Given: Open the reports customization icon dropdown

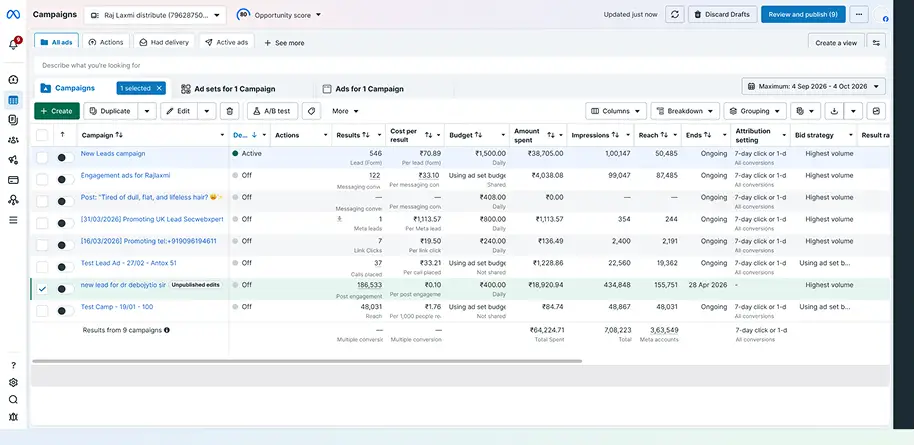Looking at the screenshot, I should click(805, 111).
